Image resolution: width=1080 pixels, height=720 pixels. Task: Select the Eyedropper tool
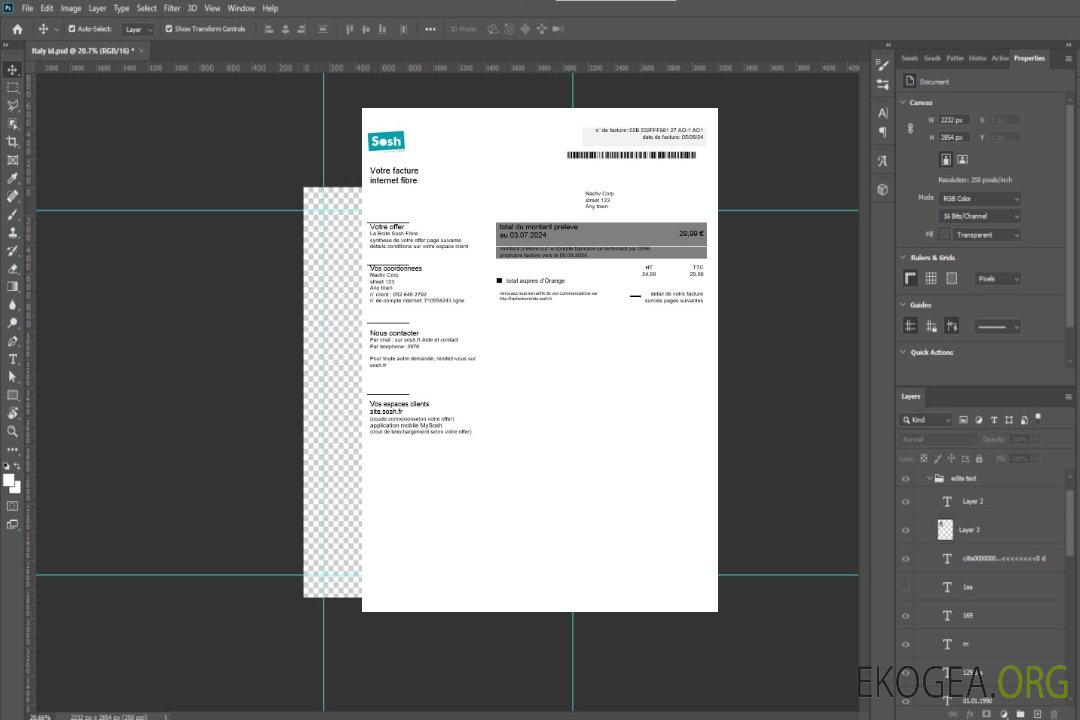12,178
